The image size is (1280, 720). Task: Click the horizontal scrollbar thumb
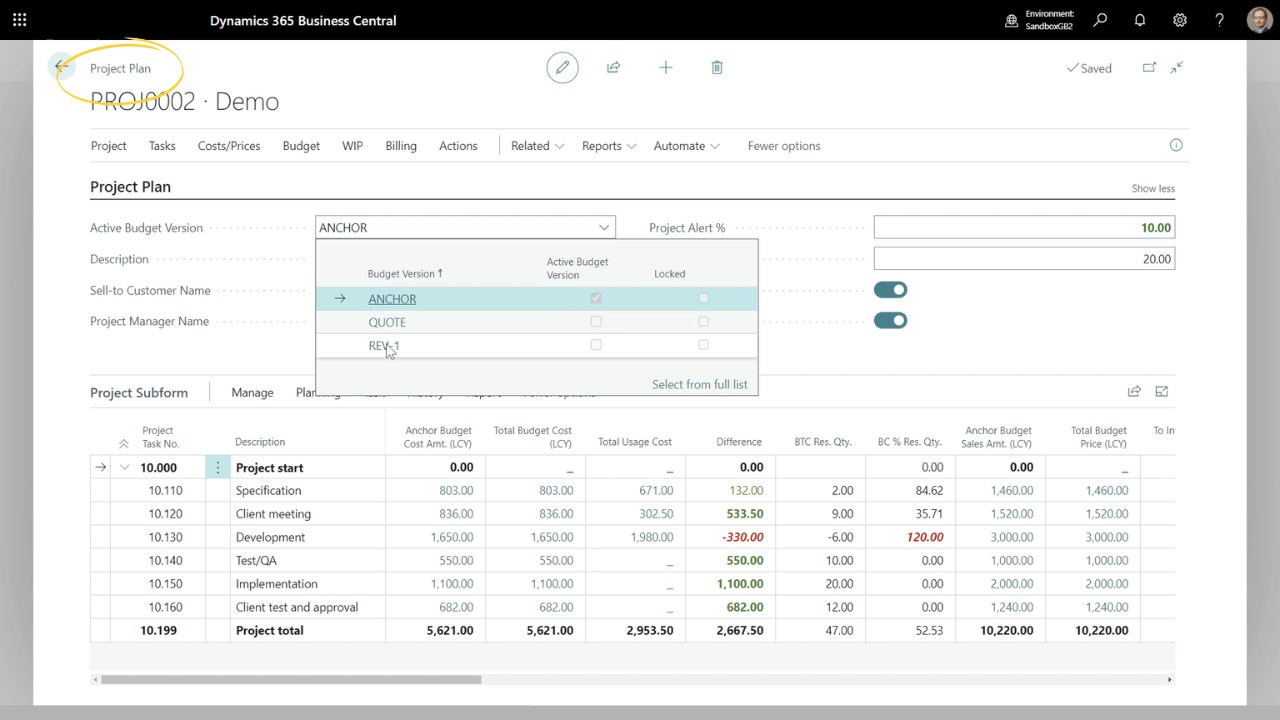point(291,680)
